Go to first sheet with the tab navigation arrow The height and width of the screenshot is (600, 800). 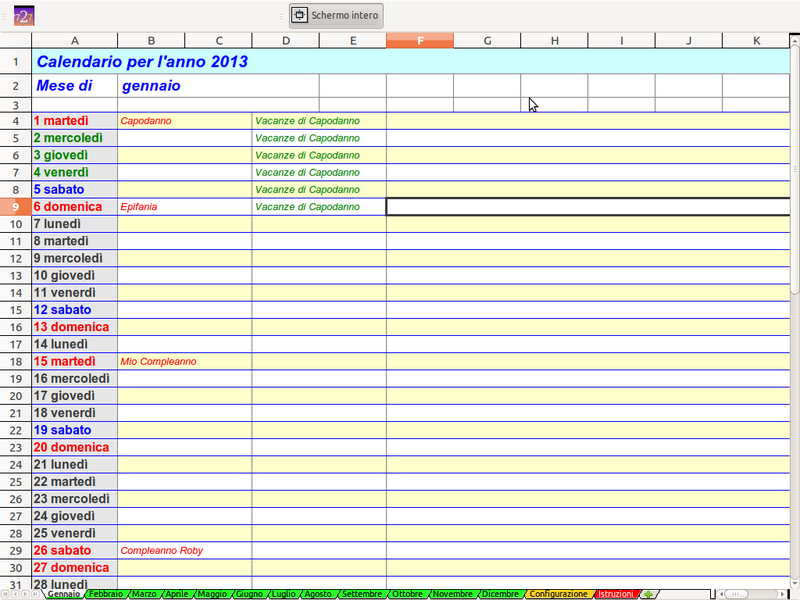point(5,594)
